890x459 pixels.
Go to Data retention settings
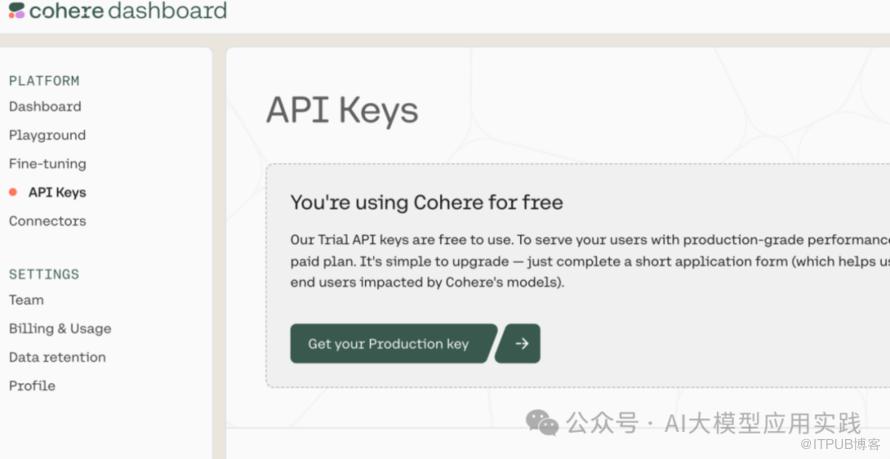pyautogui.click(x=57, y=357)
